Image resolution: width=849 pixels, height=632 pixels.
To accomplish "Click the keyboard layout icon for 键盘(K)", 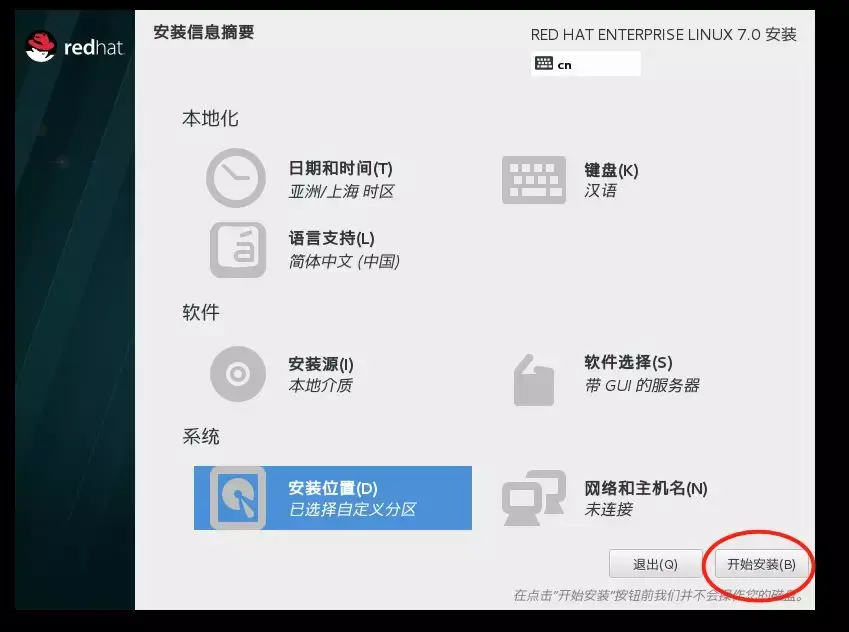I will (534, 180).
